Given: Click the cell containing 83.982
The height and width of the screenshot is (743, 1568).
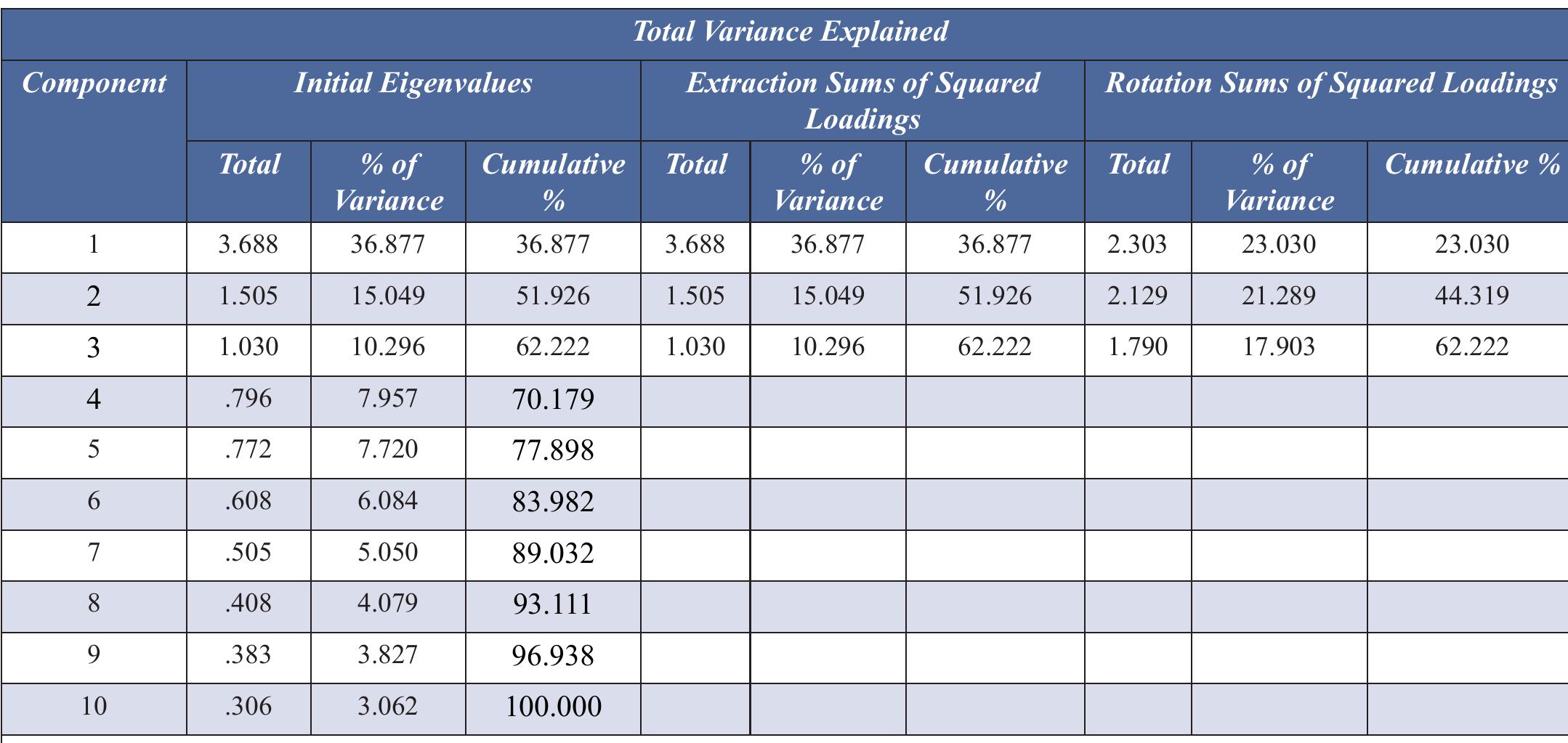Looking at the screenshot, I should [553, 501].
